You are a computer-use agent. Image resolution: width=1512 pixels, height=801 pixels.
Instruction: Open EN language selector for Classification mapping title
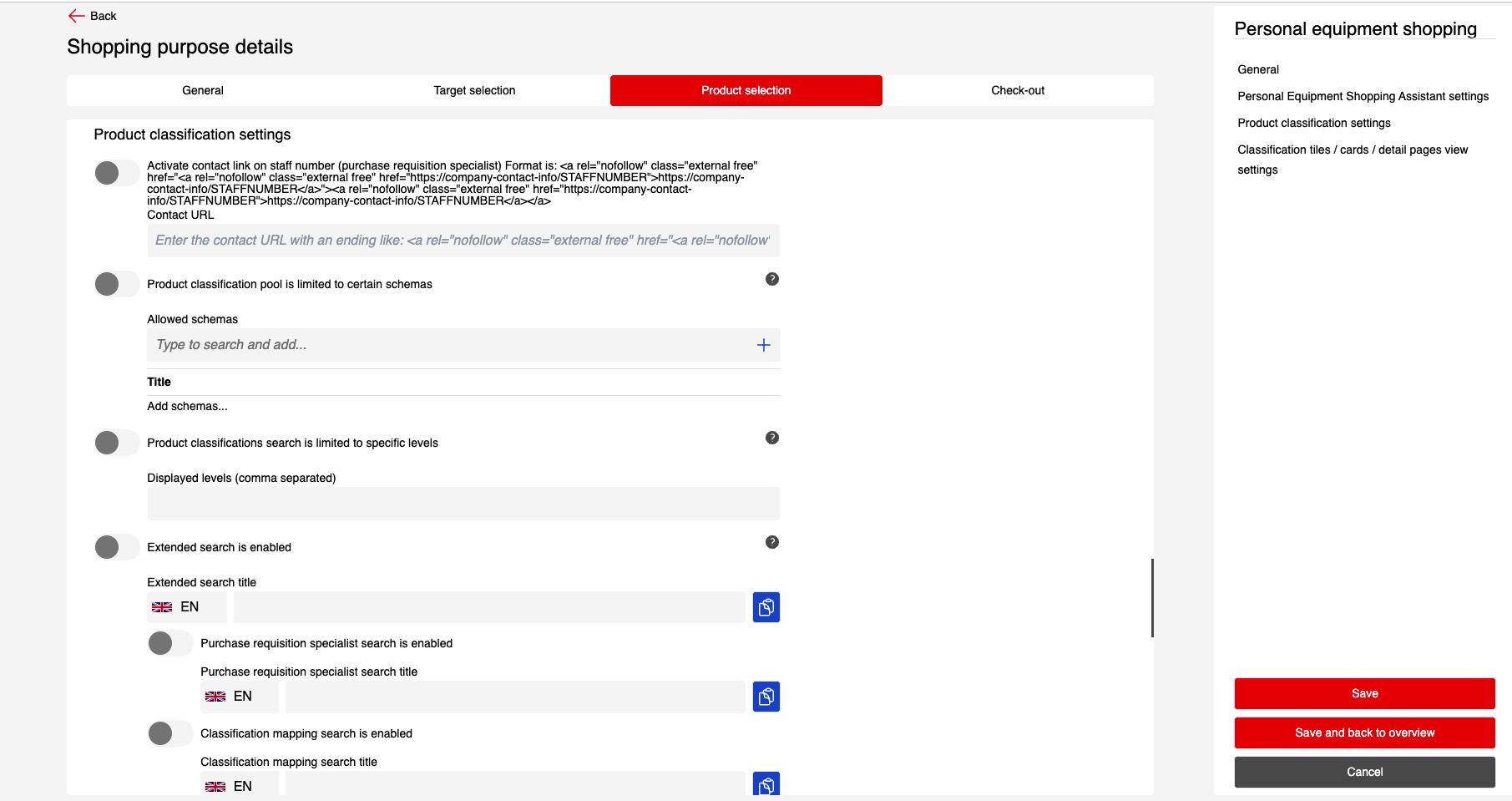tap(240, 786)
